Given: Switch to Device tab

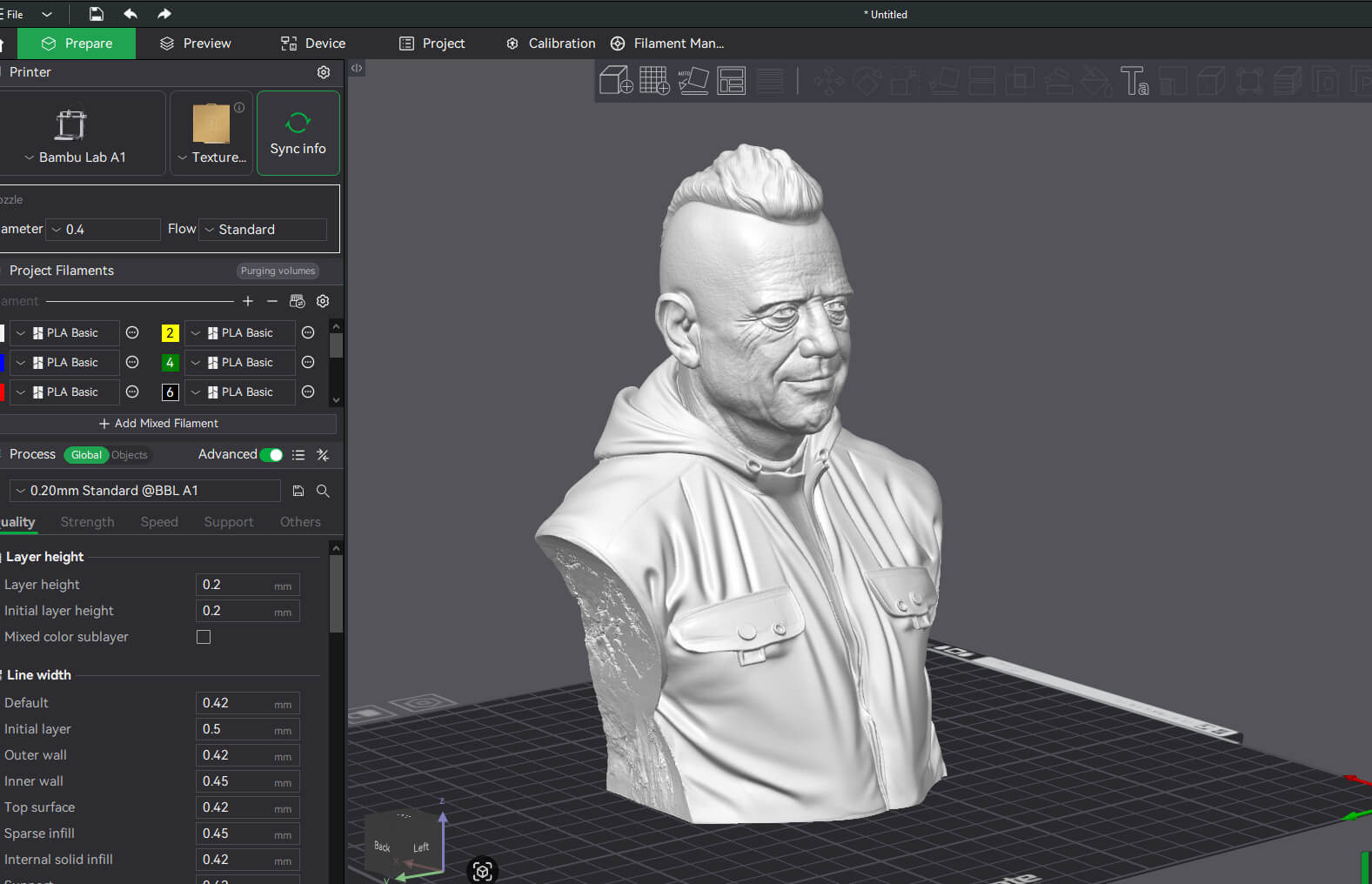Looking at the screenshot, I should [x=313, y=44].
